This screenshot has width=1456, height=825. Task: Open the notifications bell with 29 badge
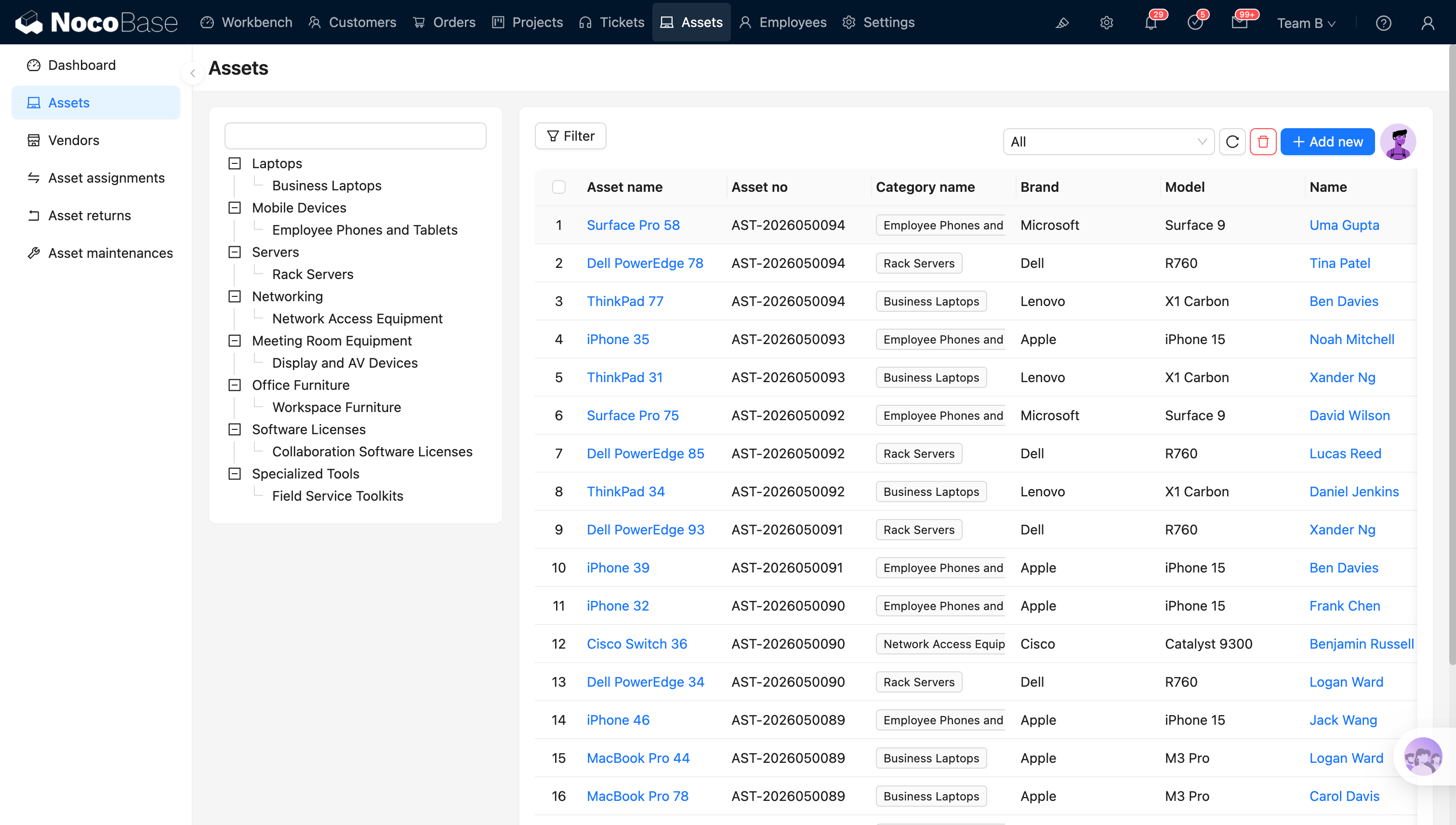tap(1151, 23)
